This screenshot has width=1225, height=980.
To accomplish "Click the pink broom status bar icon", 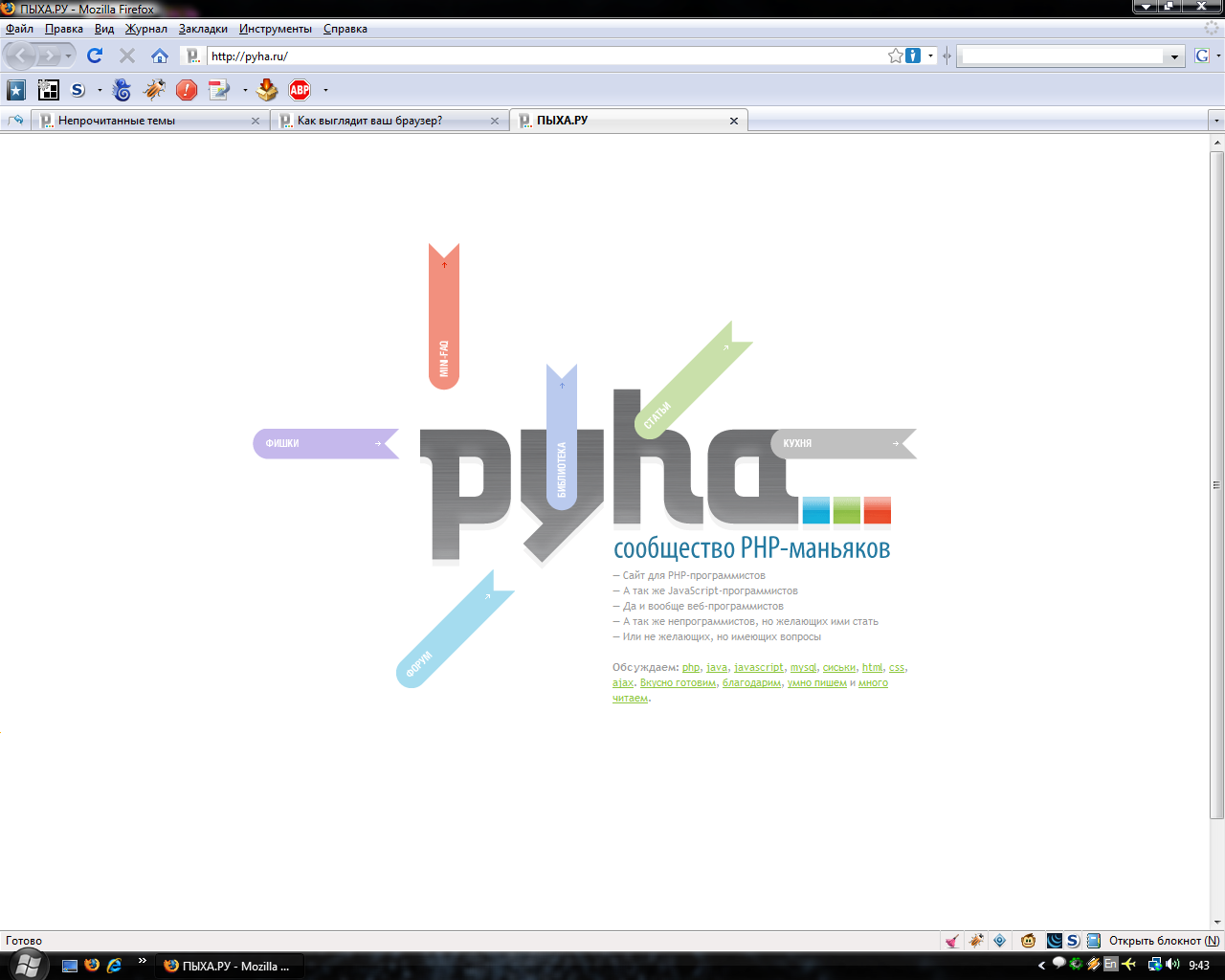I will click(952, 941).
